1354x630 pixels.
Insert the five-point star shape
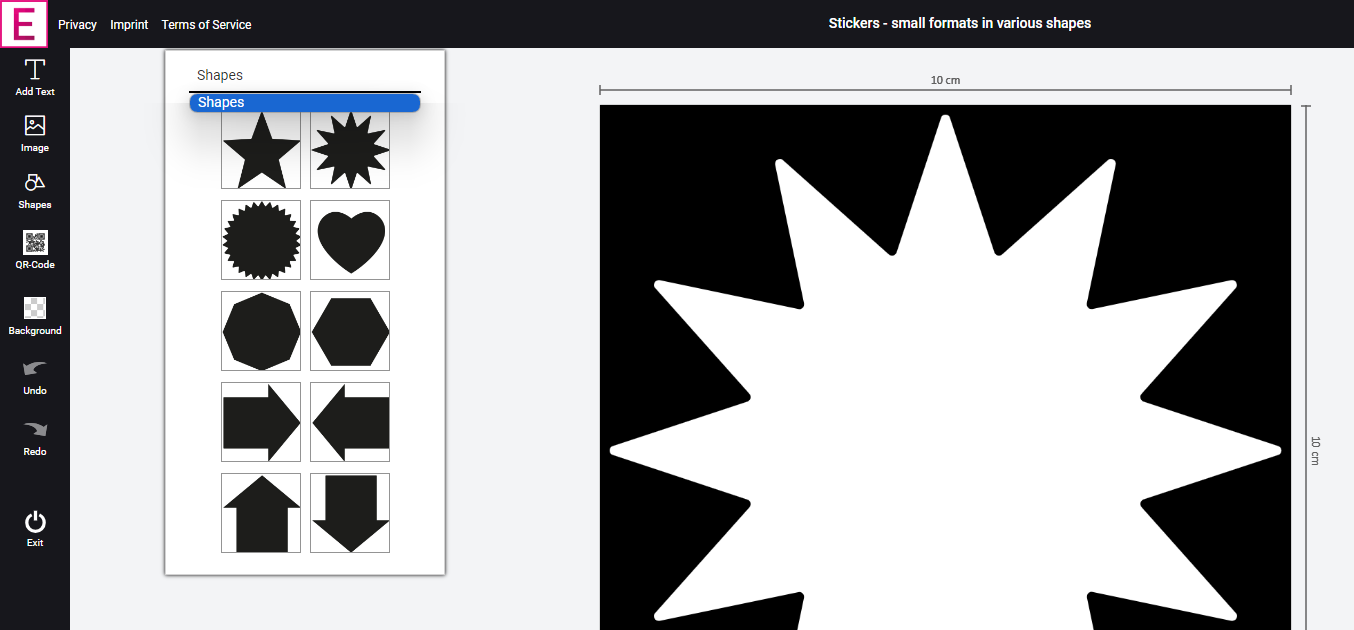coord(261,149)
